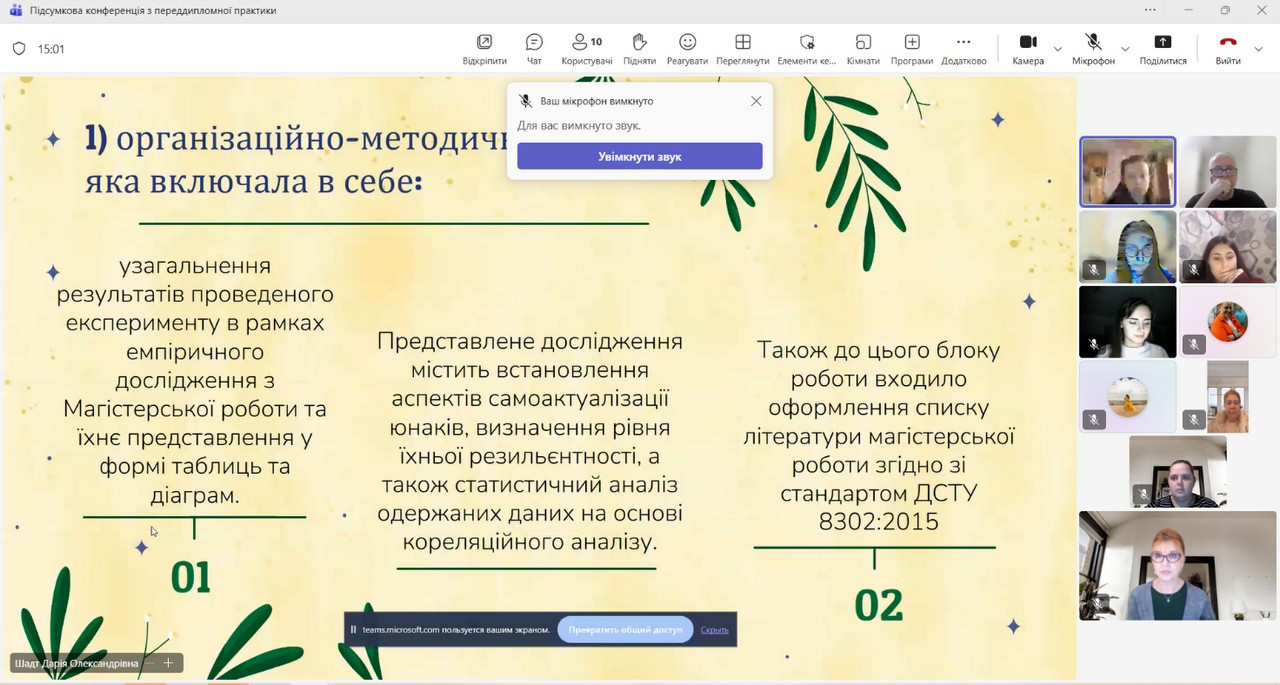Show the Користувачі participants list
Viewport: 1280px width, 685px height.
click(x=586, y=48)
